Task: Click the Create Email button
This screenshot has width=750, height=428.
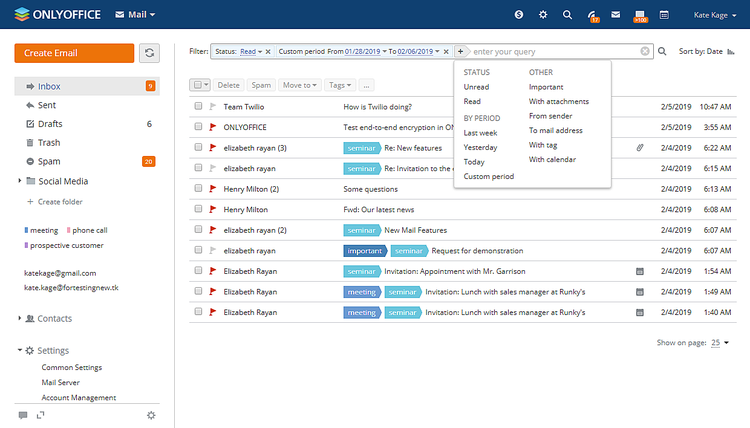Action: [74, 53]
